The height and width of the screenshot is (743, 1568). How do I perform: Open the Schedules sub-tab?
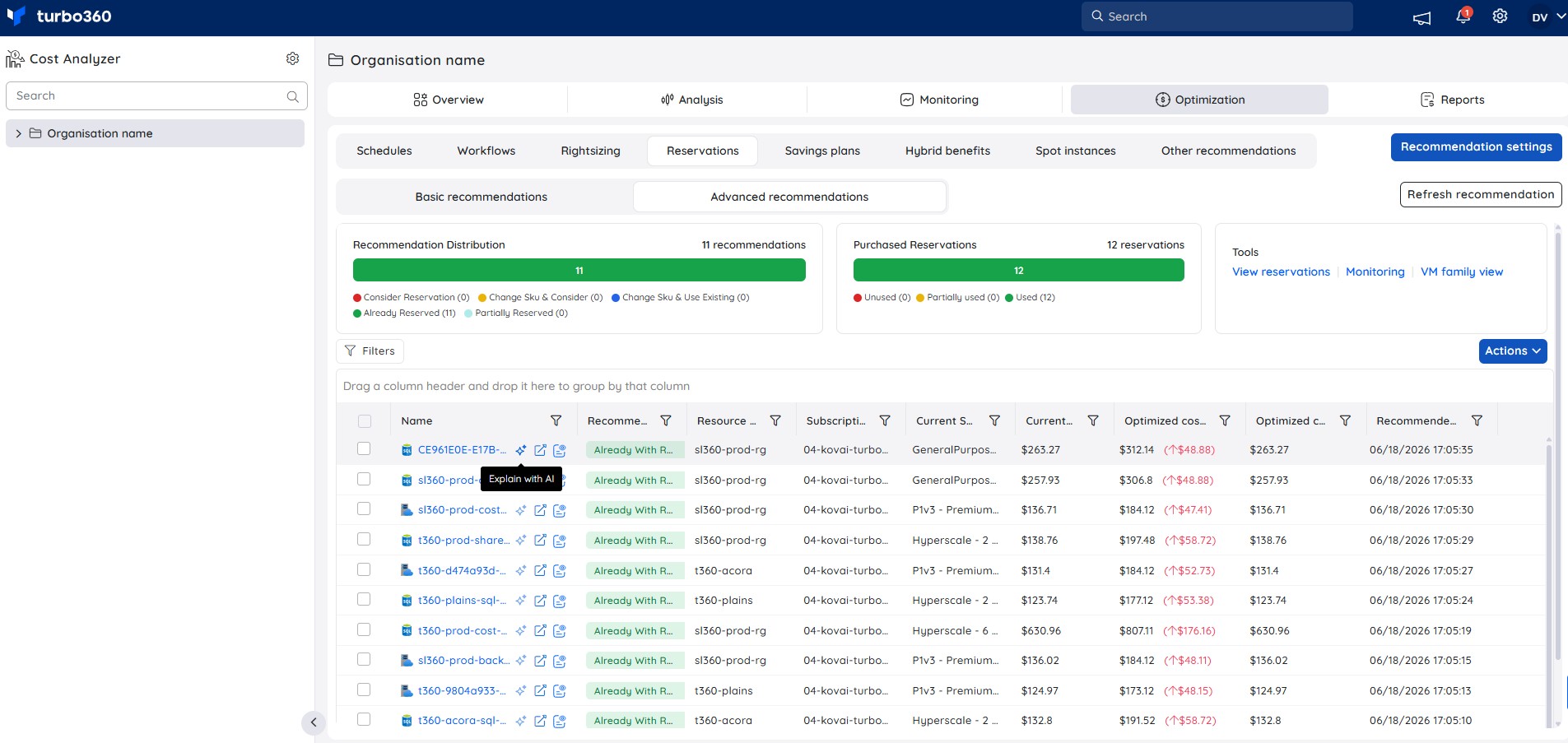384,151
